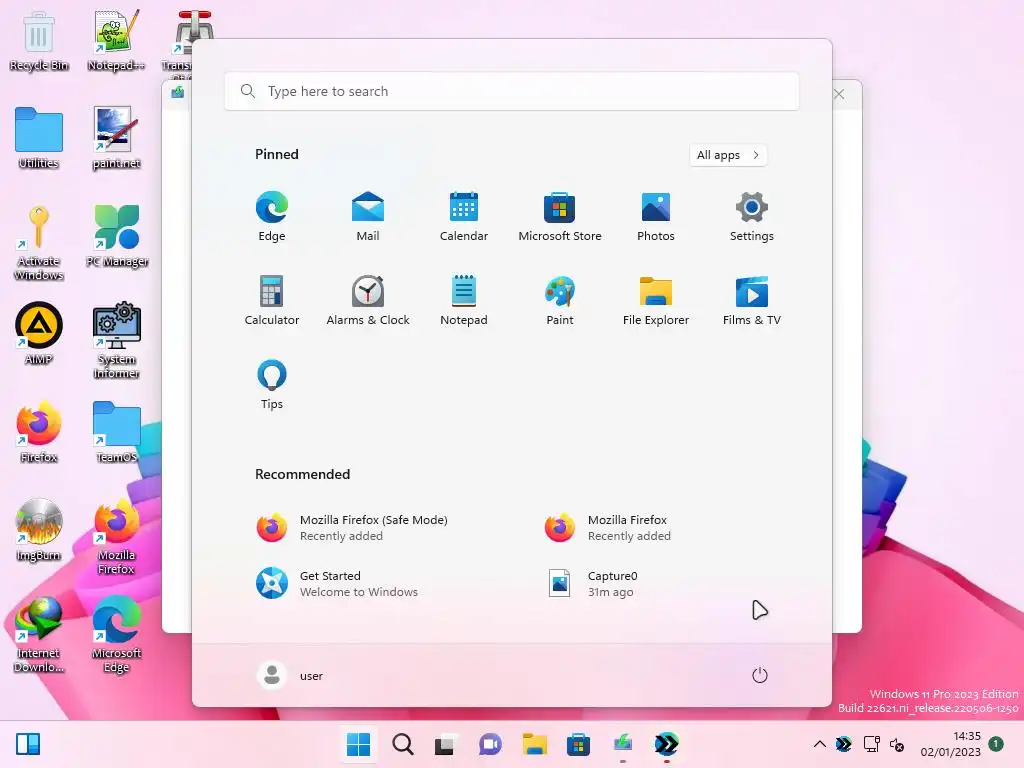Open the Tips app
1024x768 pixels.
272,385
